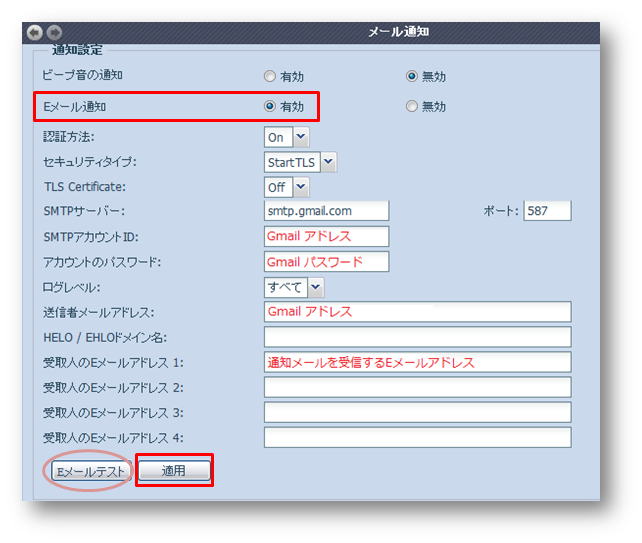This screenshot has width=642, height=543.
Task: Open the セキュリティタイプ dropdown showing StartTLS
Action: (300, 162)
